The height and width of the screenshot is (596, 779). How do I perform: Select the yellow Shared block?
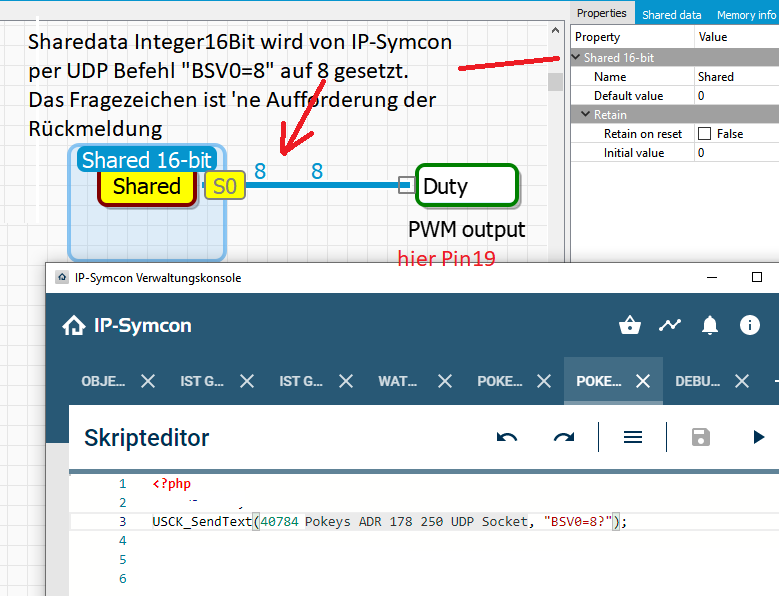click(x=148, y=187)
